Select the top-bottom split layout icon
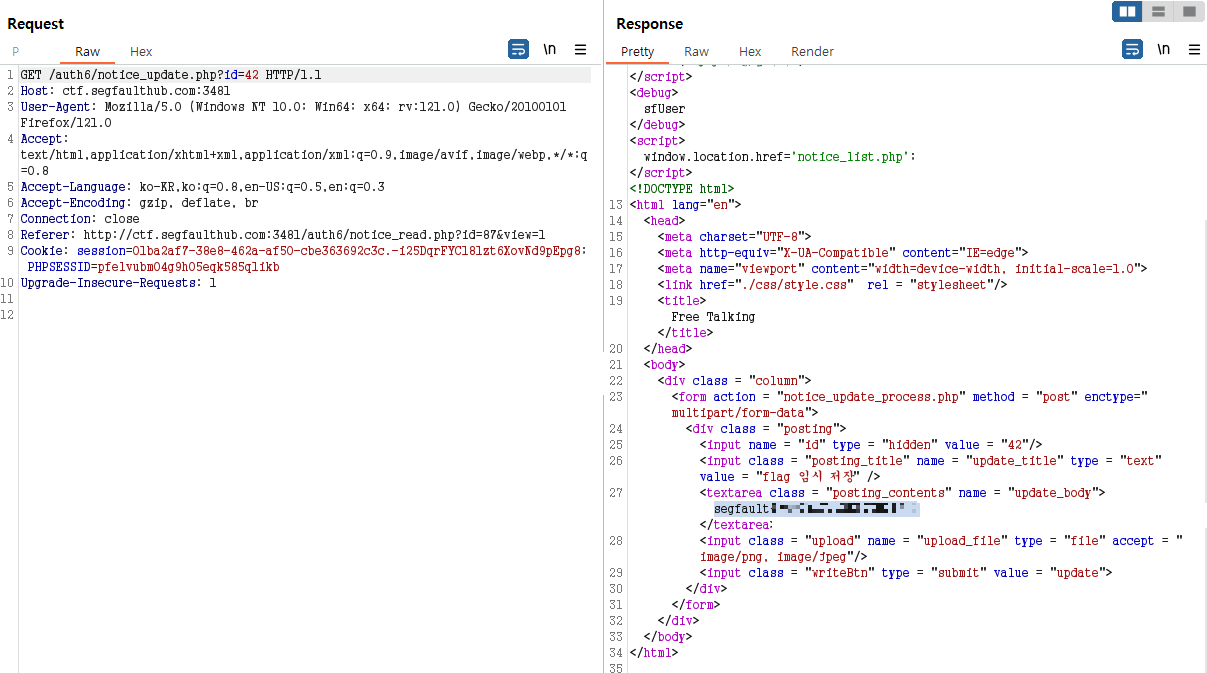 click(1158, 12)
